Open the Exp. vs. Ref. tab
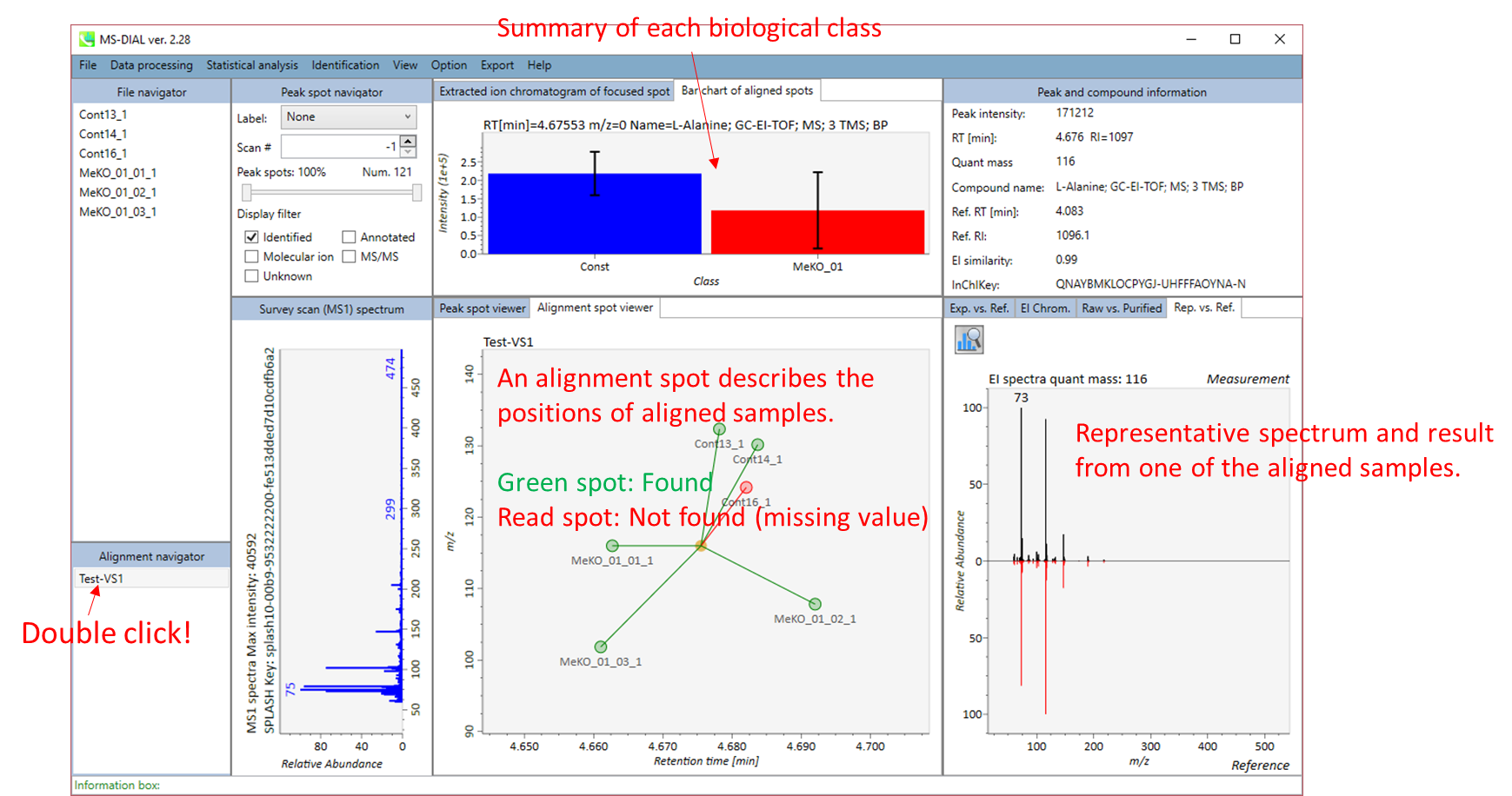Image resolution: width=1512 pixels, height=796 pixels. tap(979, 308)
